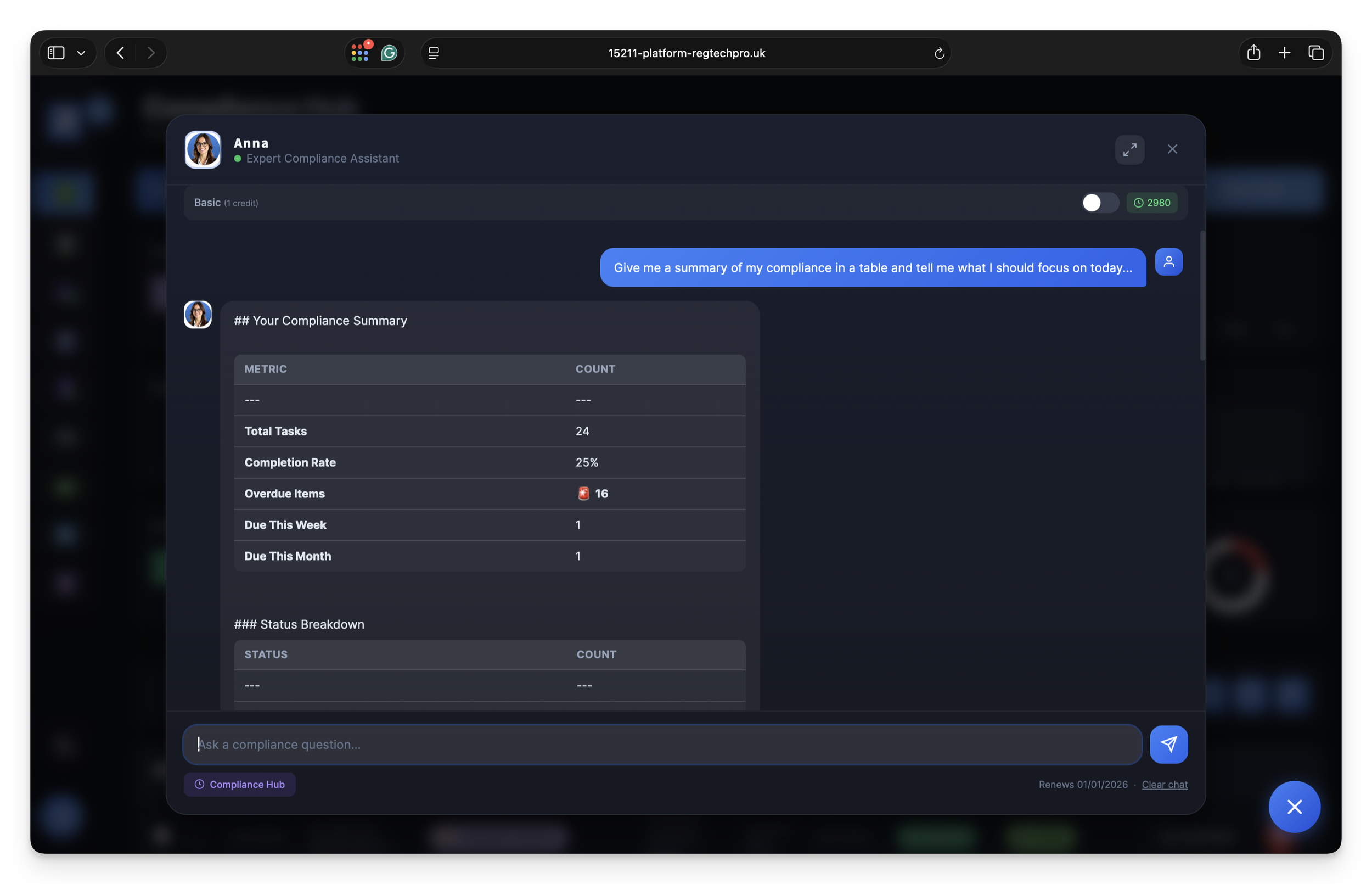
Task: Click the compliance question input field
Action: click(x=662, y=745)
